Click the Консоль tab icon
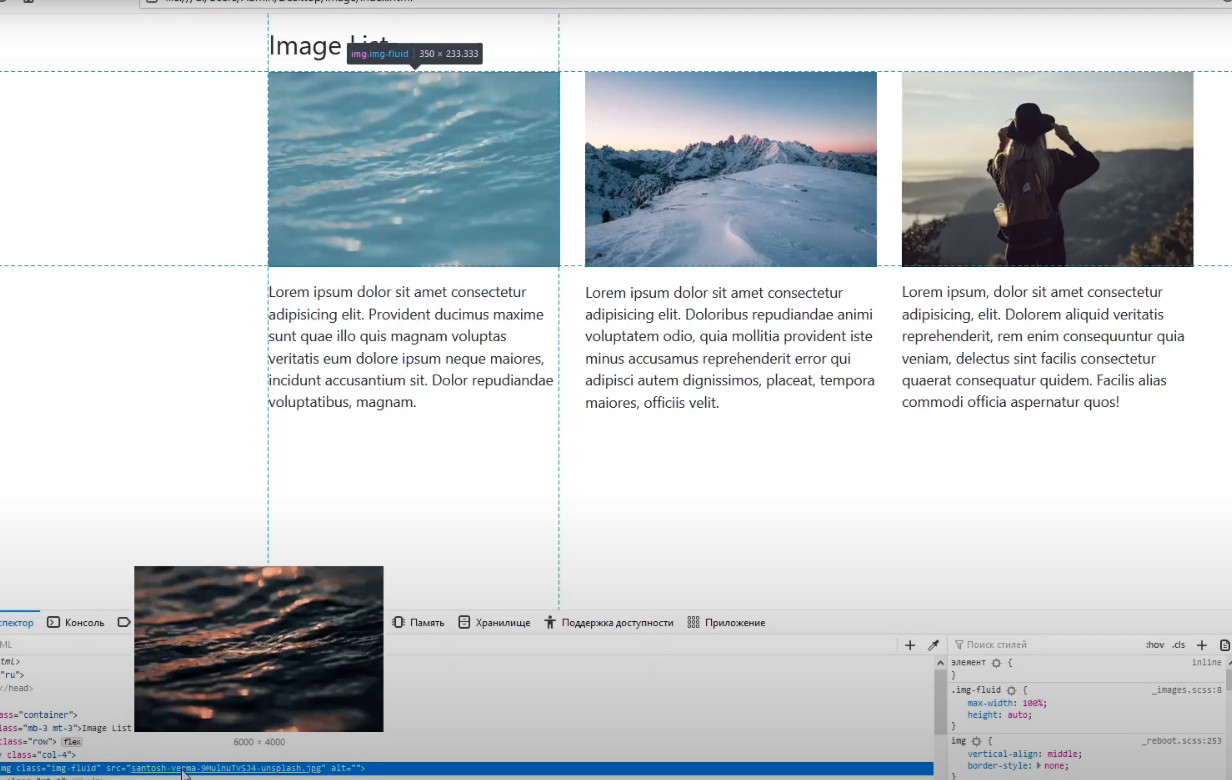 [54, 622]
